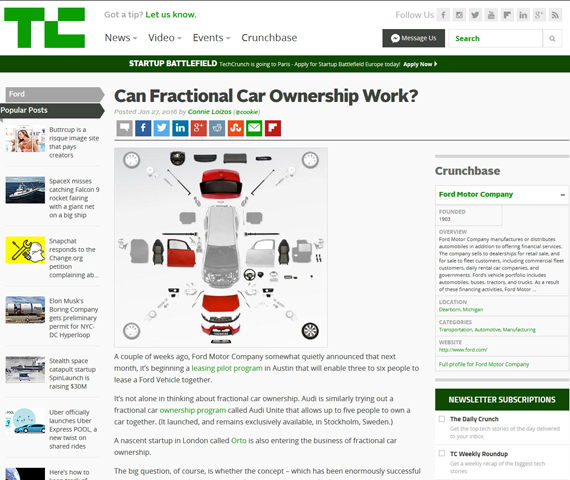This screenshot has height=480, width=570.
Task: Open the leasing pilot program link
Action: point(227,368)
